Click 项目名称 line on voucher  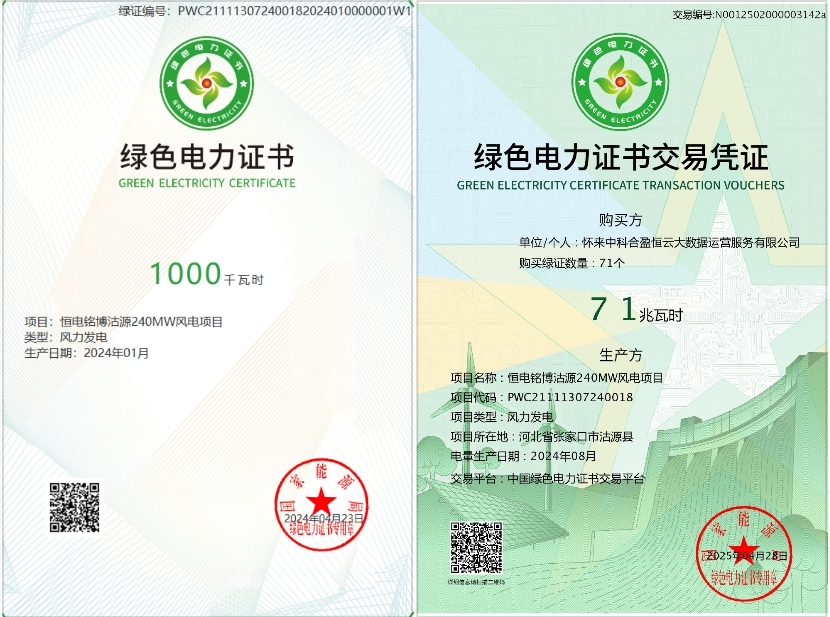(556, 378)
